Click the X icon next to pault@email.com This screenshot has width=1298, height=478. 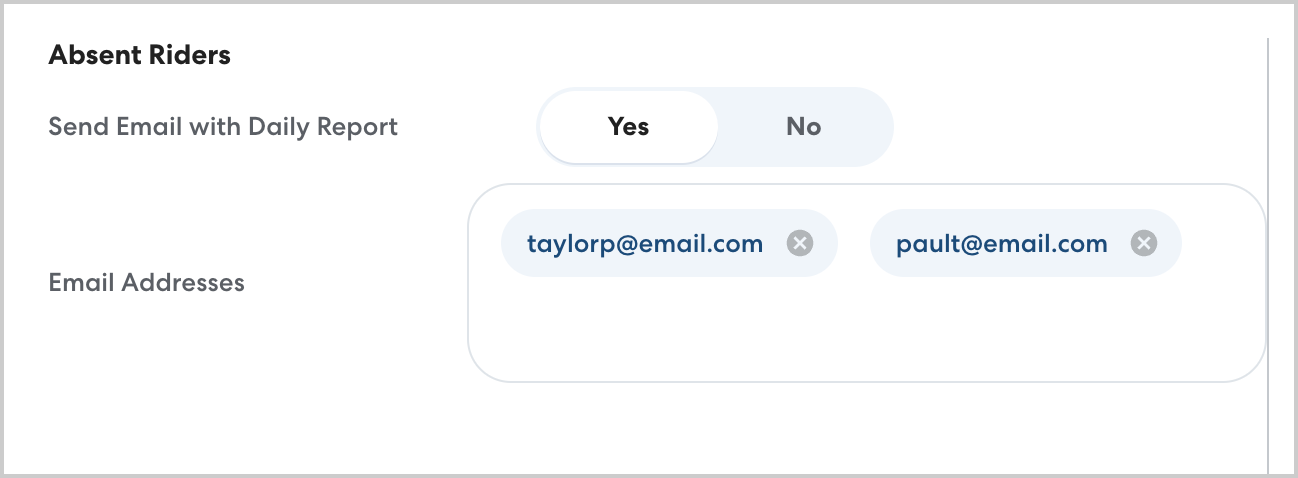(x=1143, y=243)
